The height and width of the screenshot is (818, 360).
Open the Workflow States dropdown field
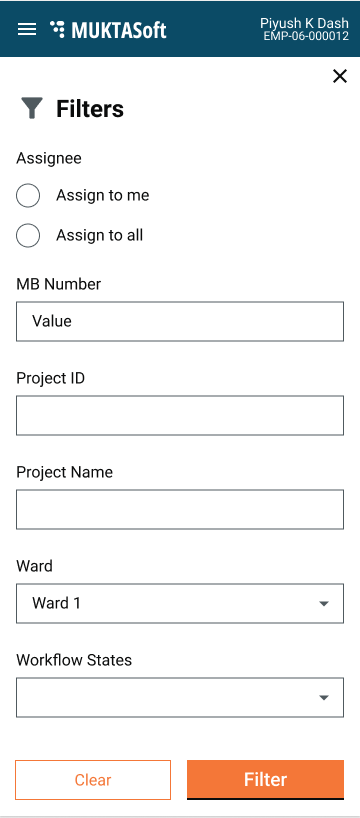[x=180, y=697]
